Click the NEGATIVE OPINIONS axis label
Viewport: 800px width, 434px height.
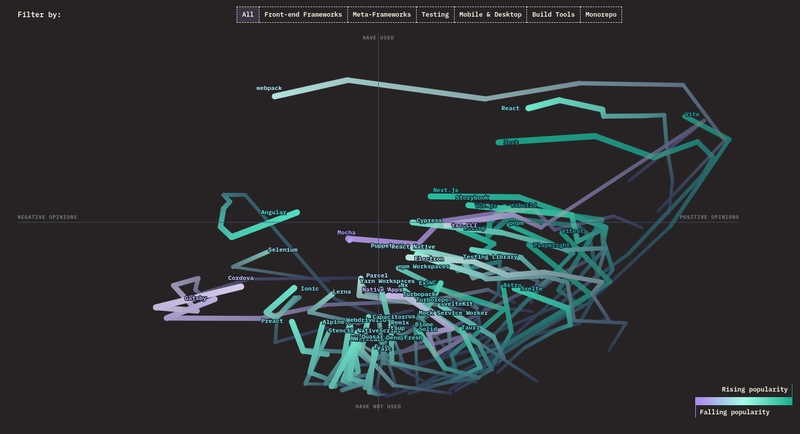click(47, 217)
